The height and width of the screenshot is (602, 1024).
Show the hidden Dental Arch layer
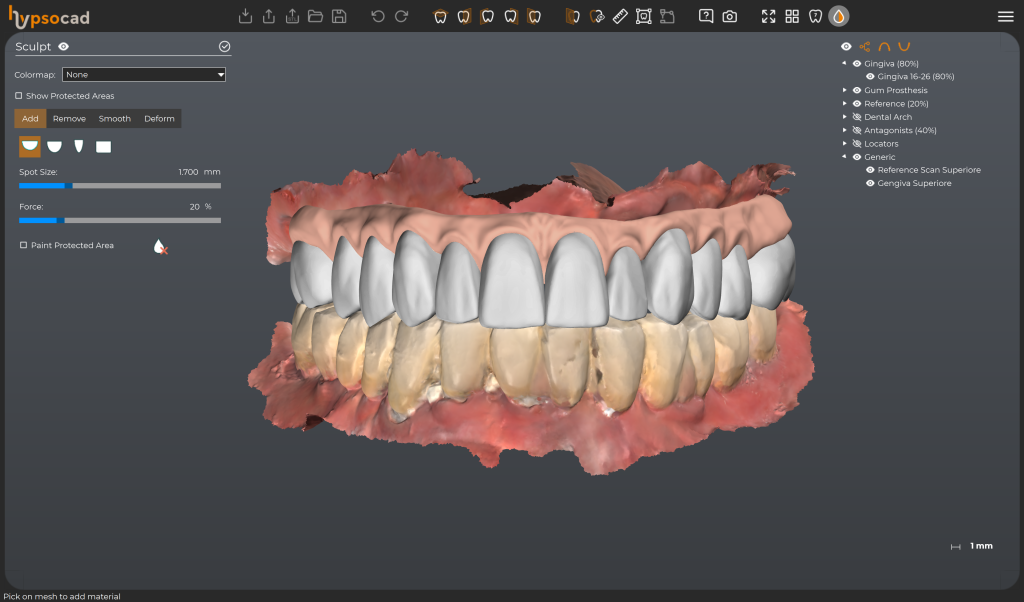(856, 117)
